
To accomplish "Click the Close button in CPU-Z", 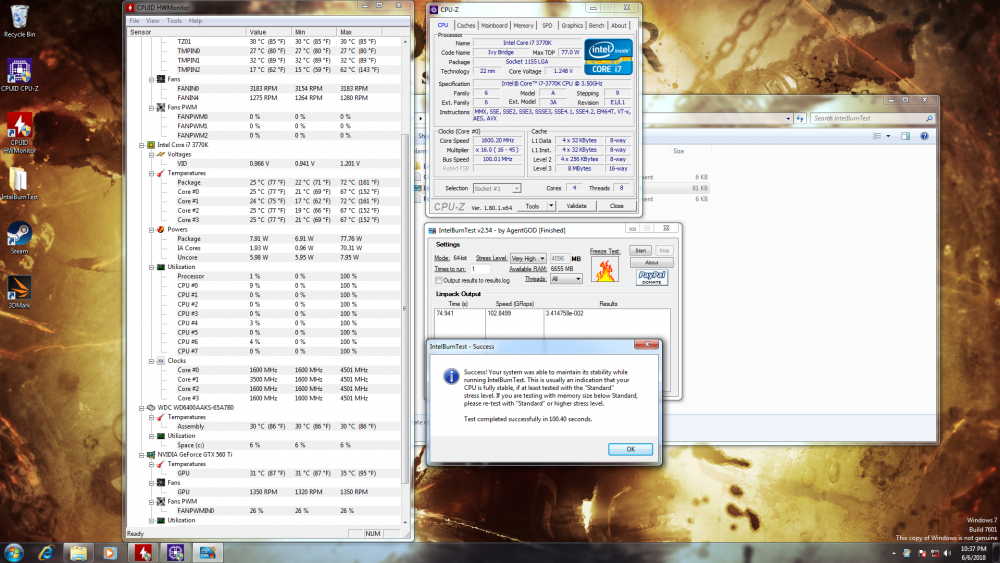I will click(x=617, y=206).
